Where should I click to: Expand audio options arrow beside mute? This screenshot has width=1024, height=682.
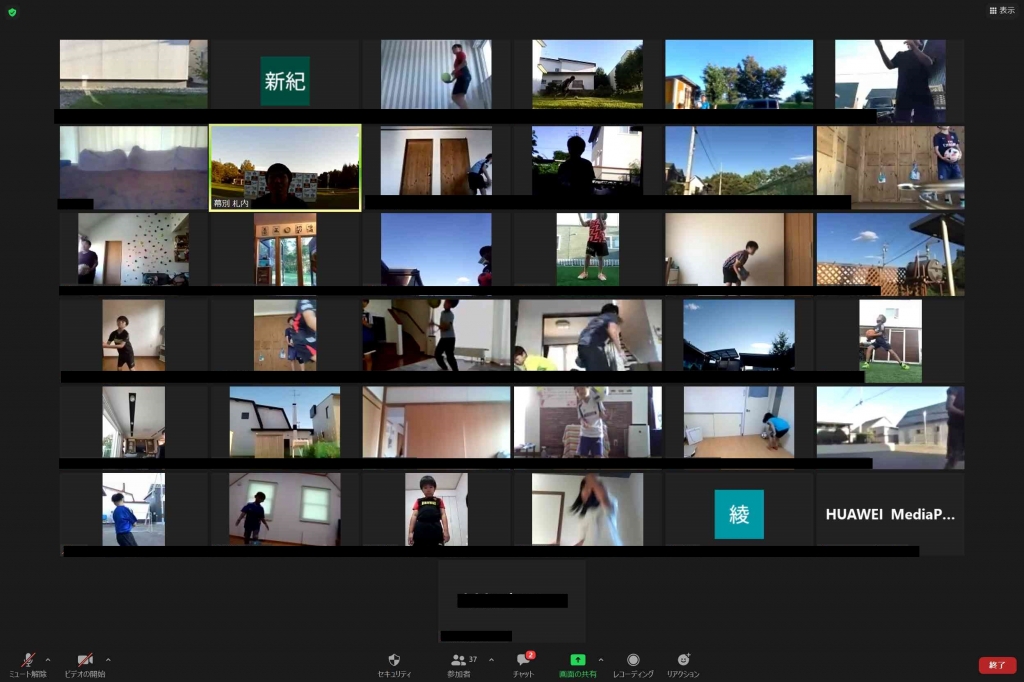48,660
